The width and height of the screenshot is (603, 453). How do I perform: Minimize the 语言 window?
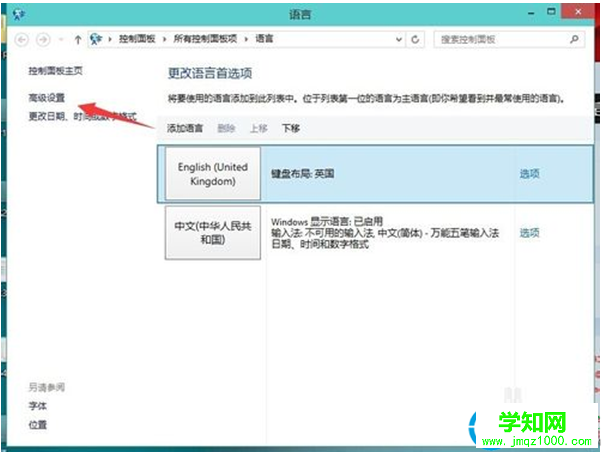pos(531,13)
